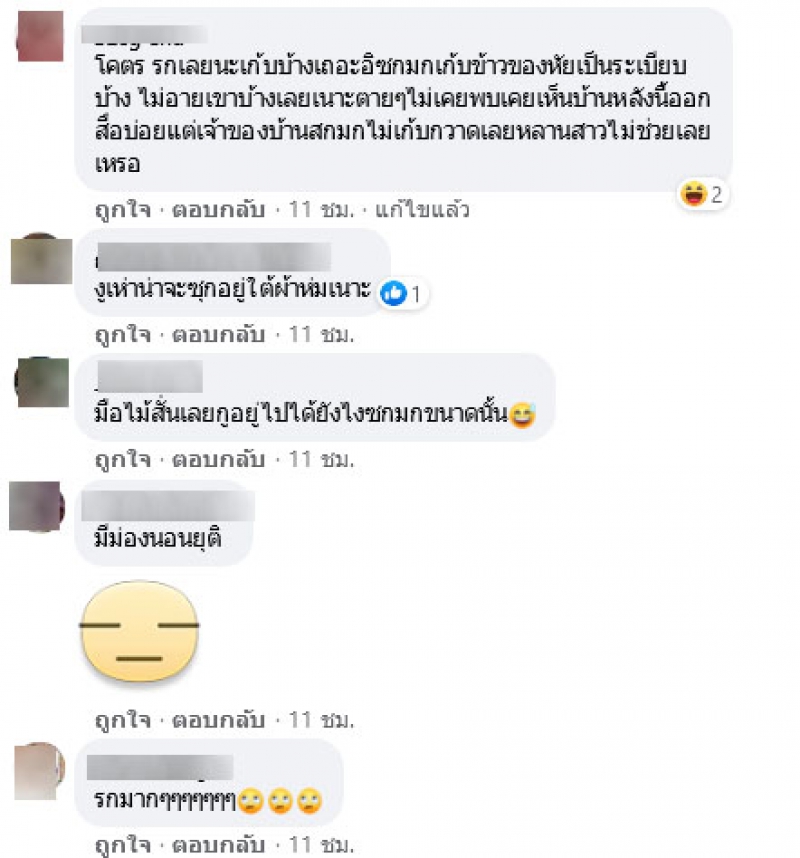Click ตอบกลับ under the cobra blanket comment
The height and width of the screenshot is (858, 800).
tap(218, 334)
